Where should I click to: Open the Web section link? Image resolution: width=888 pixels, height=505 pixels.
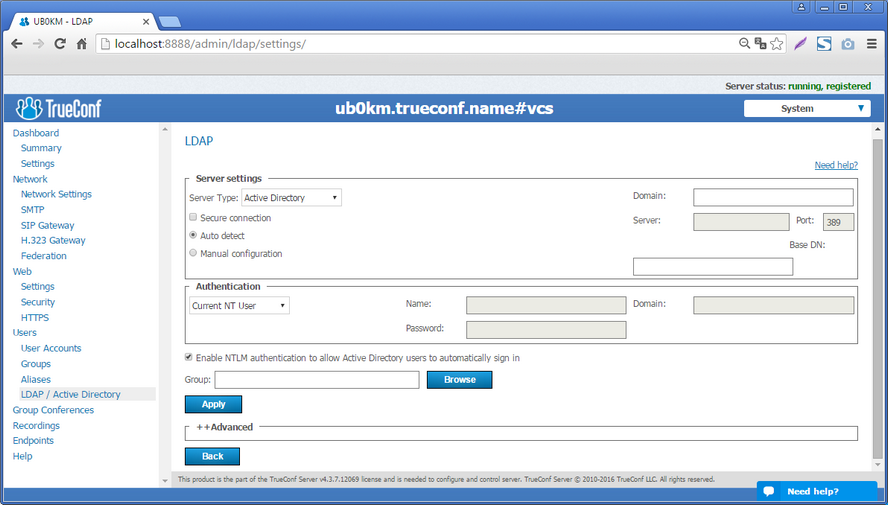click(x=22, y=271)
